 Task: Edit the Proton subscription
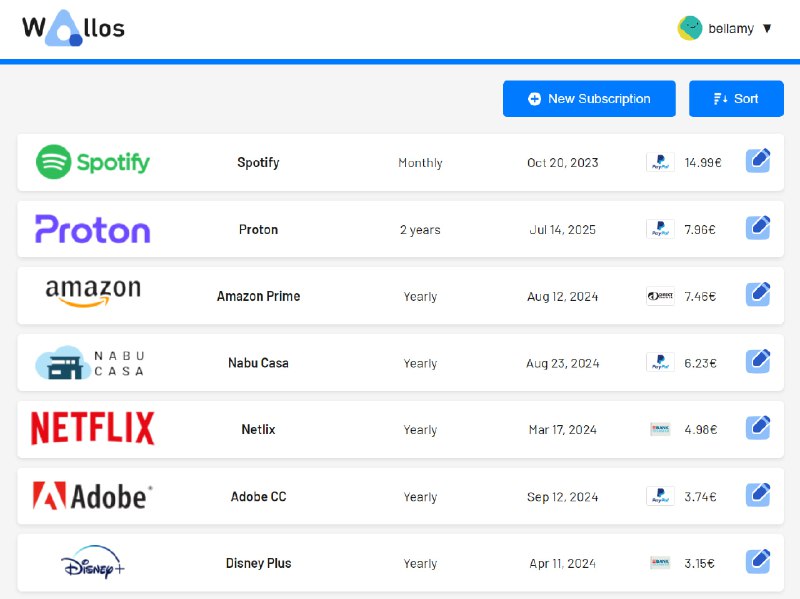tap(758, 228)
